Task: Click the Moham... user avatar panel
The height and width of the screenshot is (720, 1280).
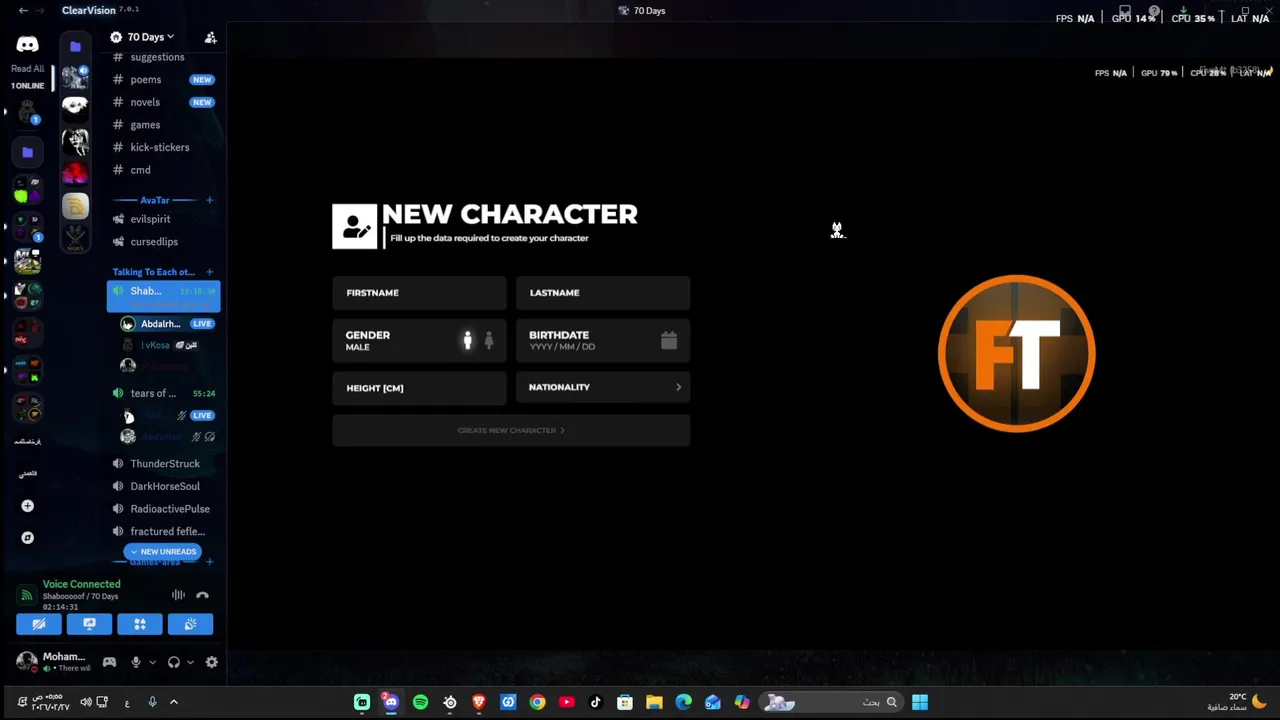Action: coord(53,662)
